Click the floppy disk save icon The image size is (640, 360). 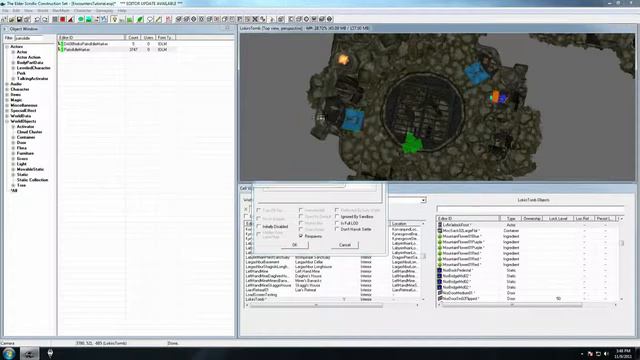tap(19, 19)
